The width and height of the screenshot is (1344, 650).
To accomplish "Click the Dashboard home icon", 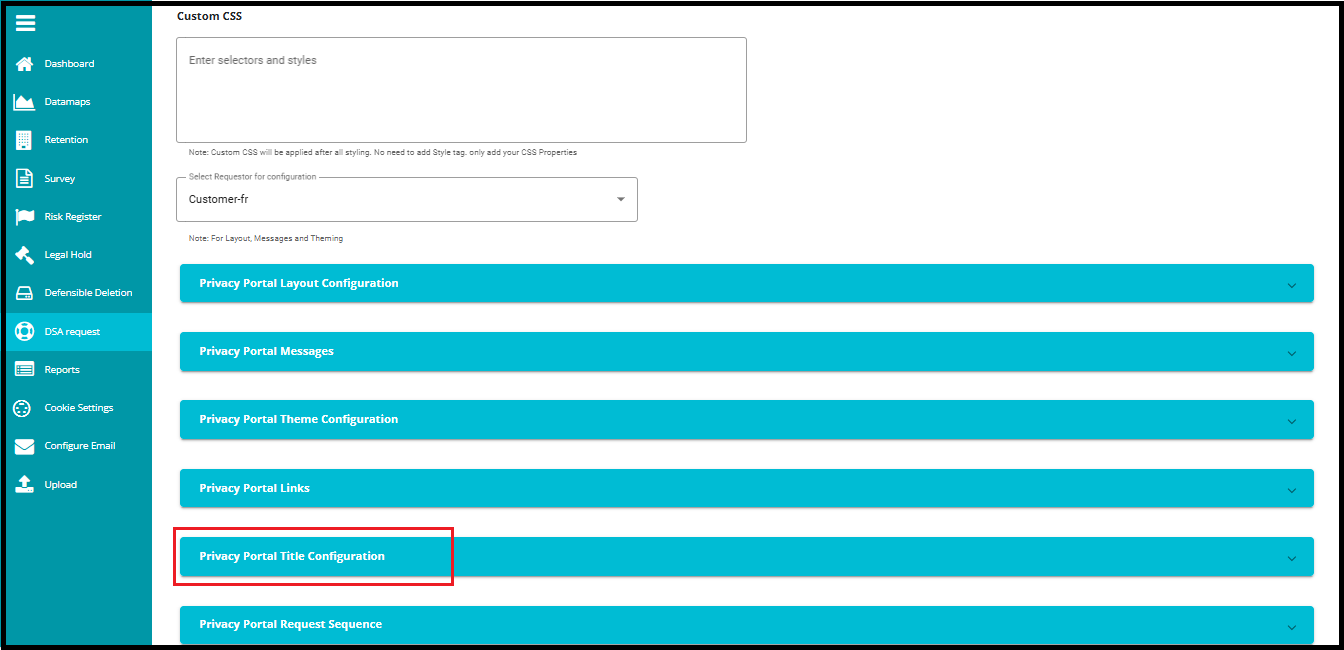I will pyautogui.click(x=25, y=64).
